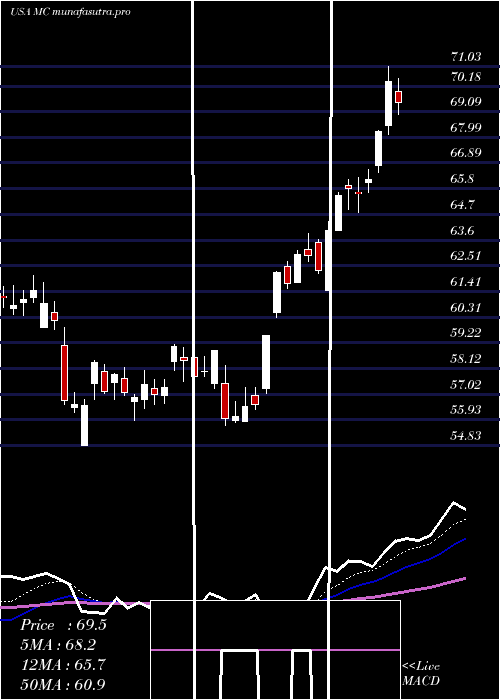
Task: Click the 'USA MC munafasutra.pro' chart title
Action: click(x=71, y=12)
